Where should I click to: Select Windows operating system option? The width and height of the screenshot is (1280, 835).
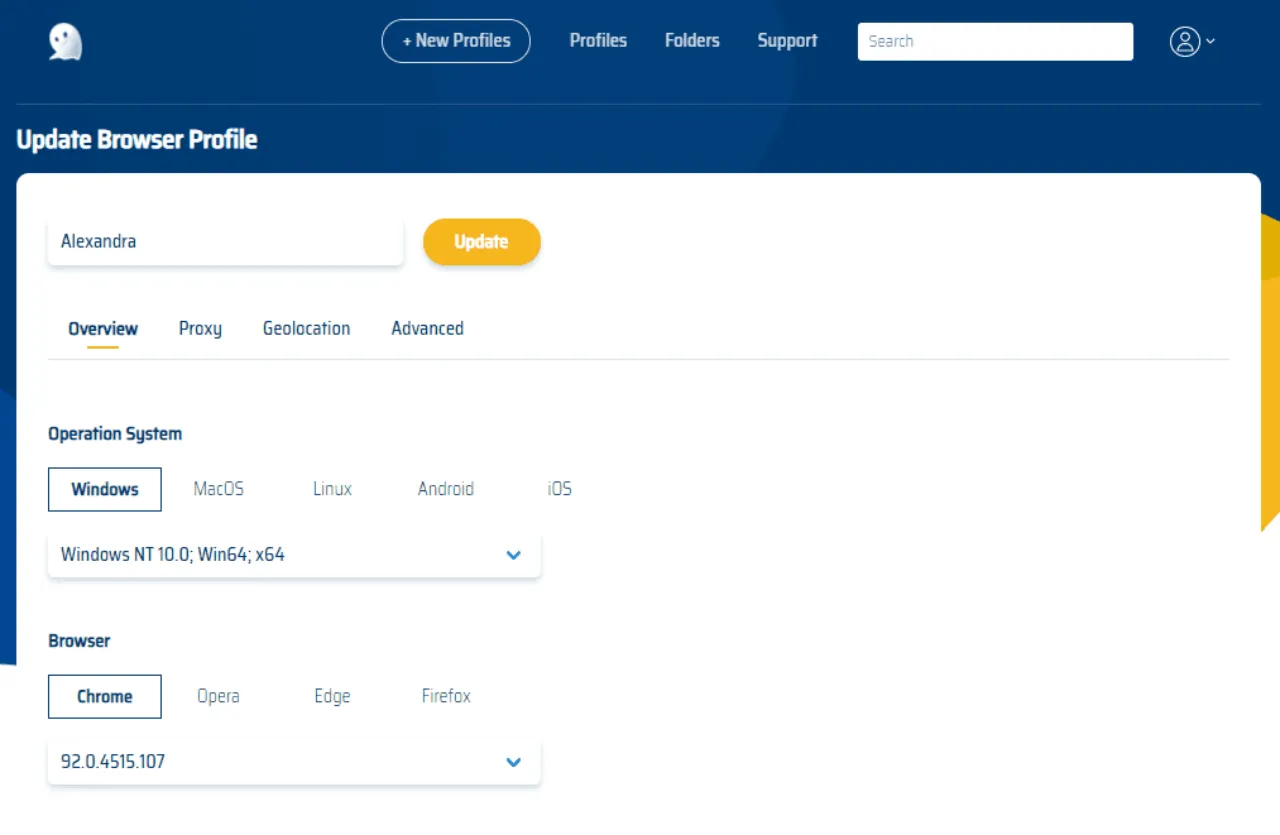pyautogui.click(x=105, y=489)
